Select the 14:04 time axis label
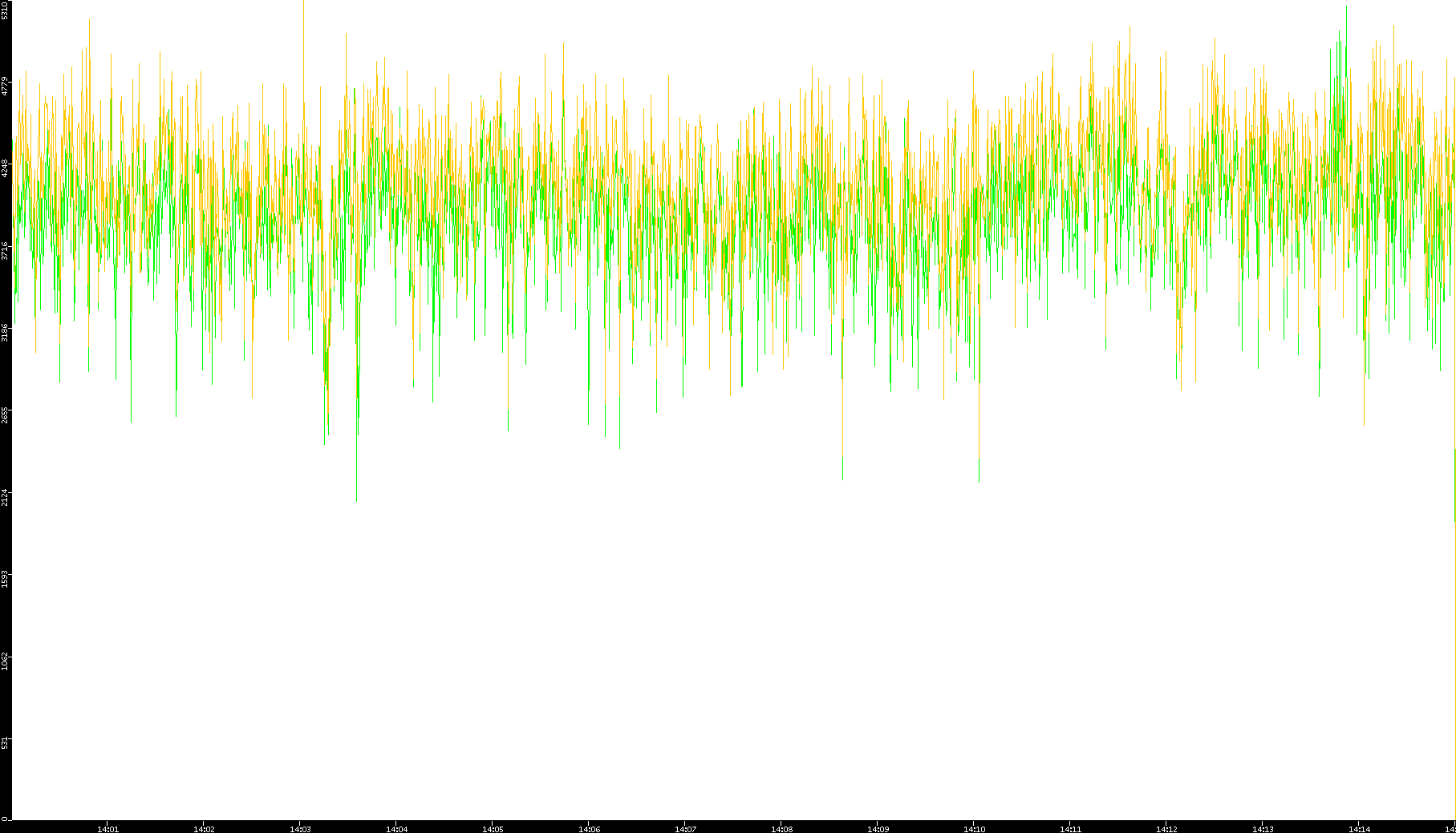 coord(396,829)
